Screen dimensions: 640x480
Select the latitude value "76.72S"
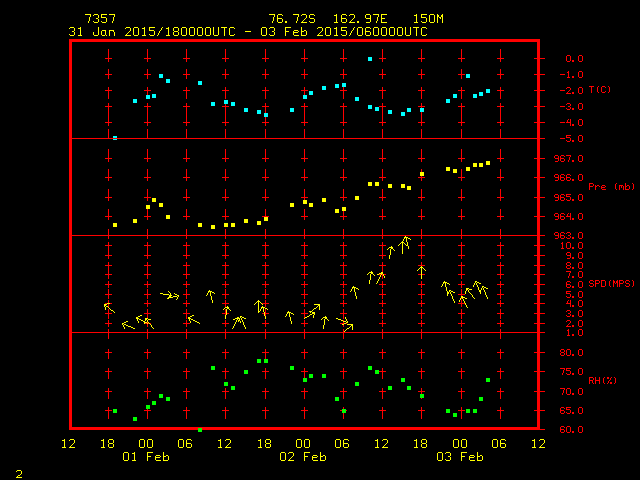tap(288, 19)
